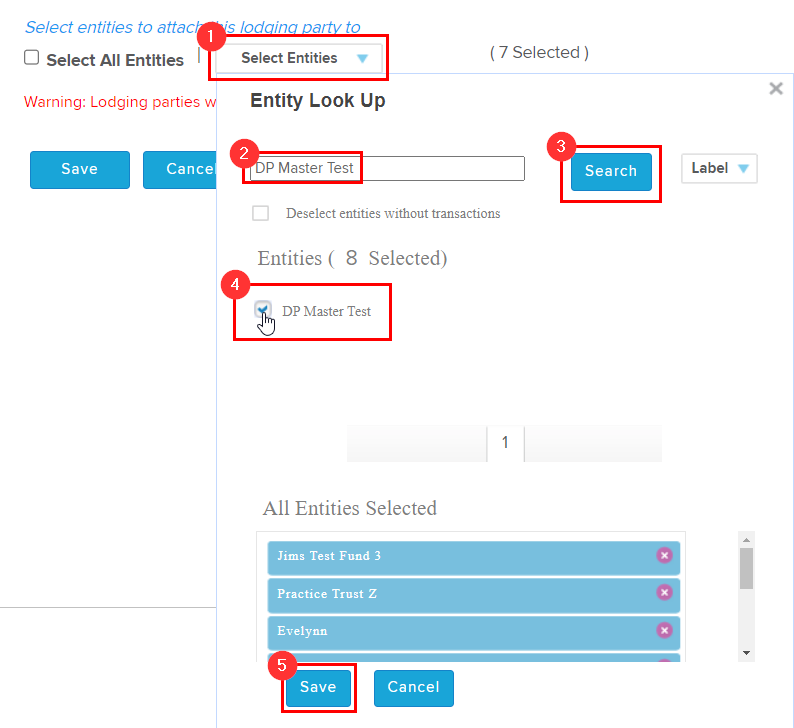Click the selected entities scrollbar thumb
The image size is (794, 728).
point(746,567)
